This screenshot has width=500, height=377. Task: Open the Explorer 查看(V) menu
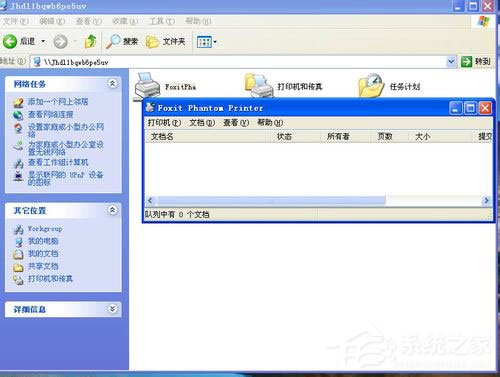pos(88,21)
